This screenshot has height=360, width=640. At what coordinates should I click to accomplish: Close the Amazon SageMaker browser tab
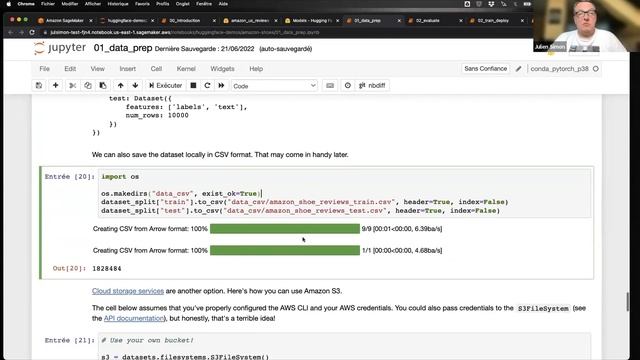coord(91,20)
